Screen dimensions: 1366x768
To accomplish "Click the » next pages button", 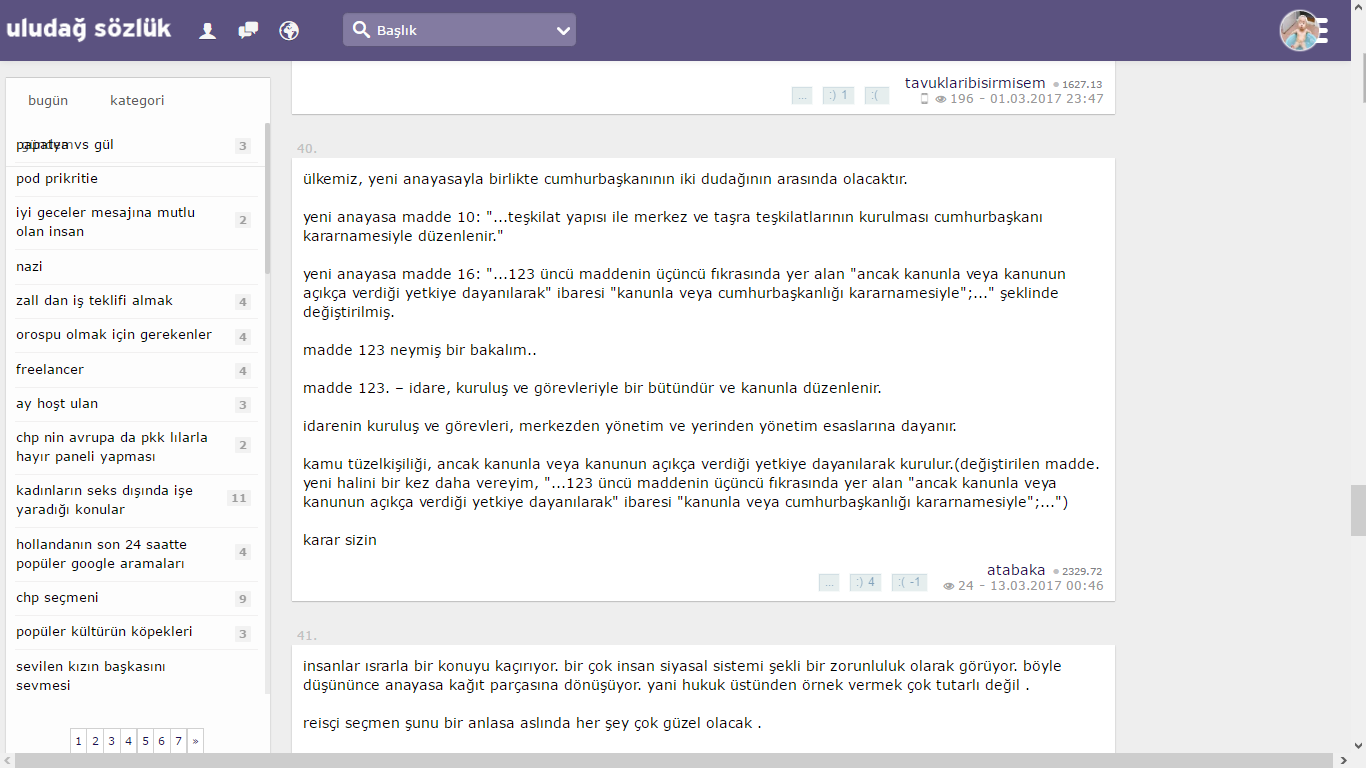I will pos(195,741).
